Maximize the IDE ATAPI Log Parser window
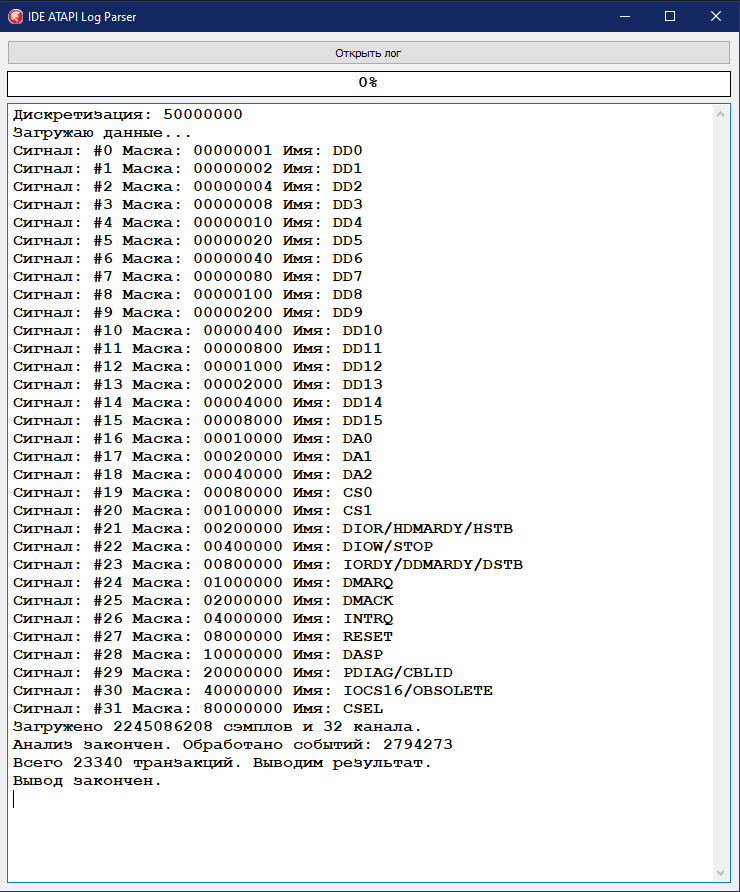This screenshot has height=892, width=740. click(x=670, y=16)
